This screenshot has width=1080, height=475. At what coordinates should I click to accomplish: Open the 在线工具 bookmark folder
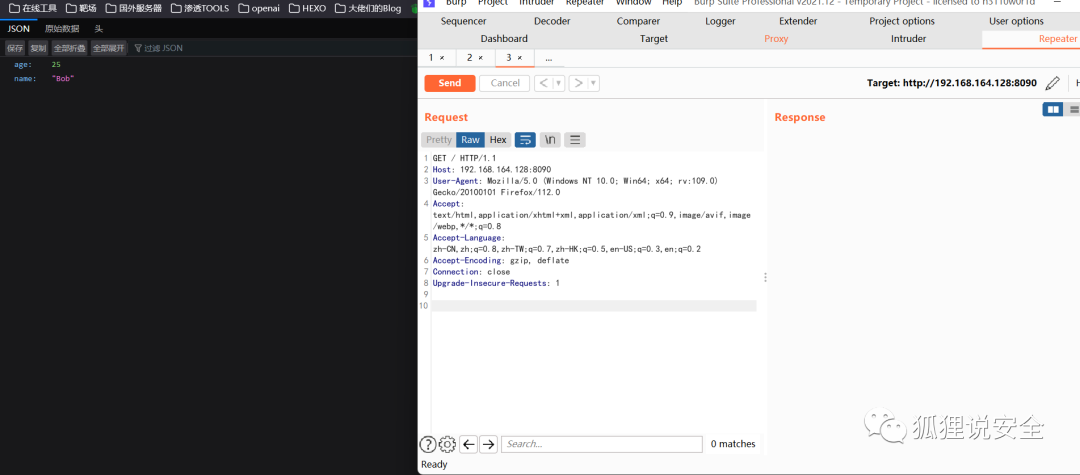coord(32,8)
